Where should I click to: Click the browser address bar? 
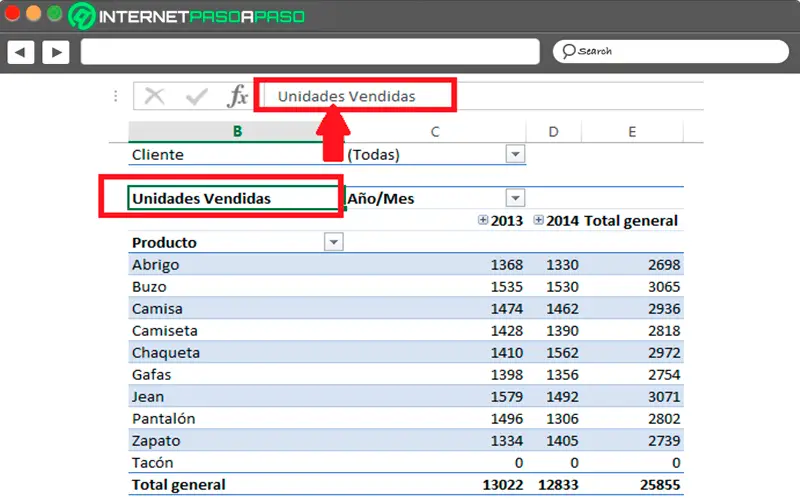coord(310,52)
